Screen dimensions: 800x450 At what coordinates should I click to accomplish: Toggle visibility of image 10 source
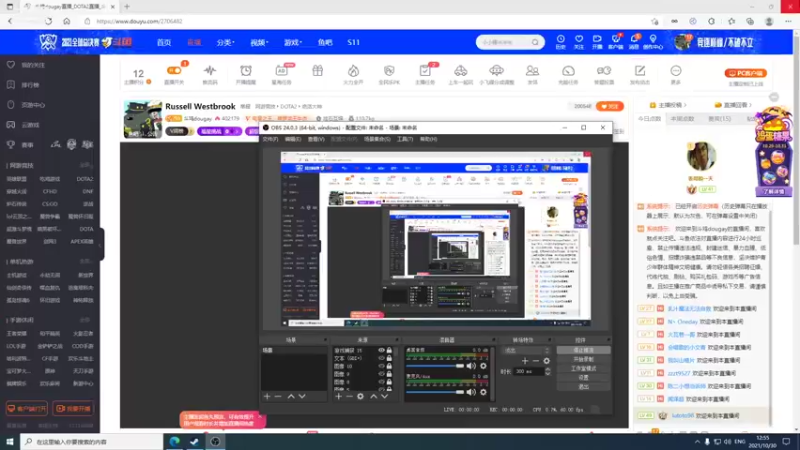(381, 366)
